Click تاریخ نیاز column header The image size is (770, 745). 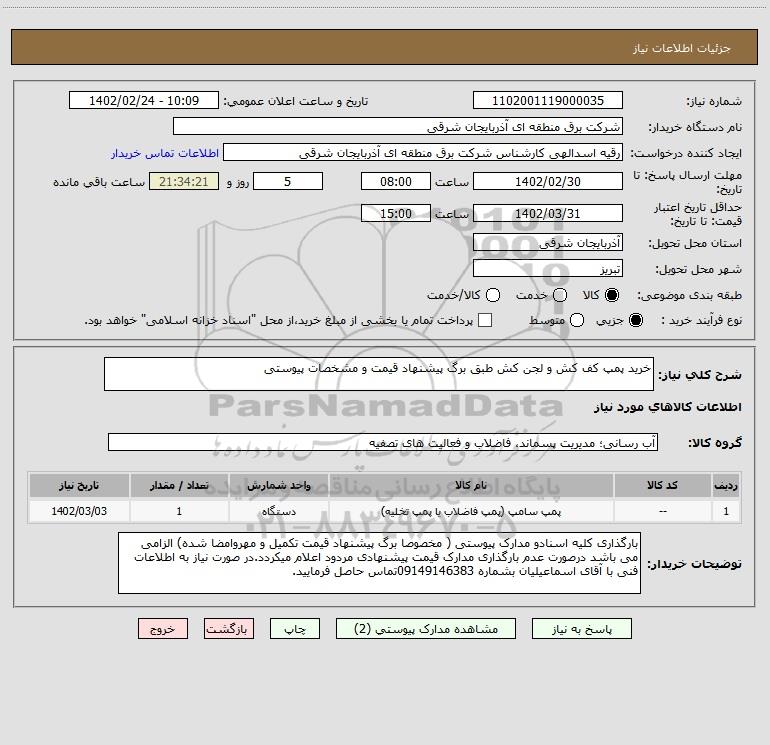(x=79, y=485)
